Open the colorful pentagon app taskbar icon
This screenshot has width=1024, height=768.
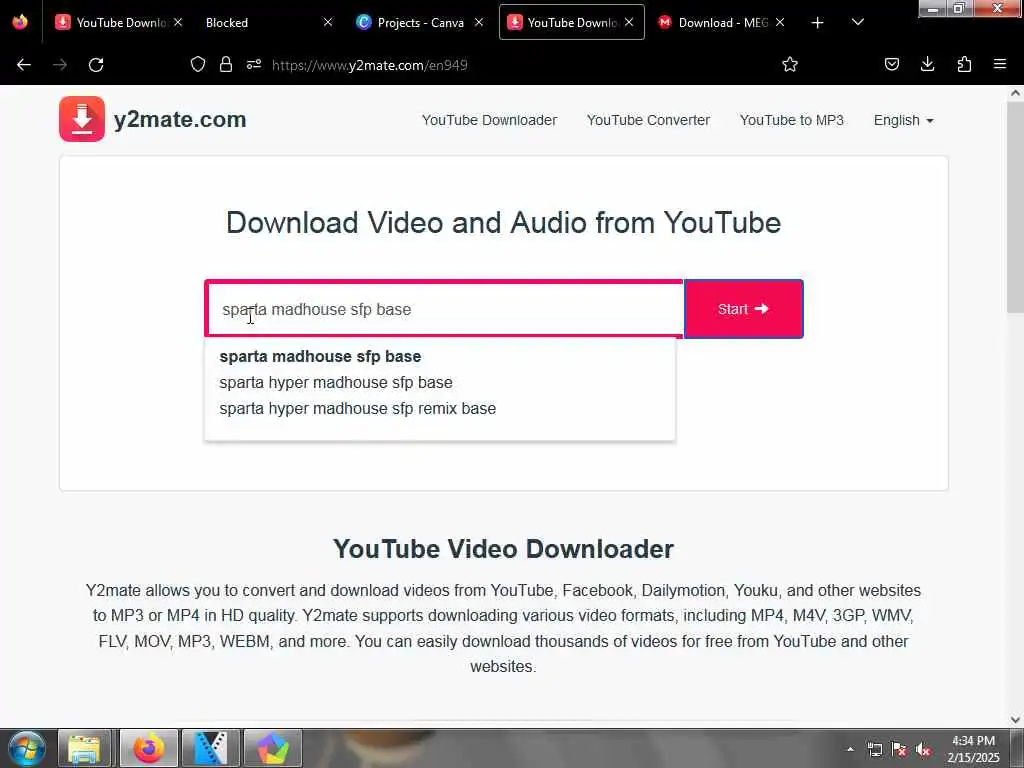pos(272,748)
